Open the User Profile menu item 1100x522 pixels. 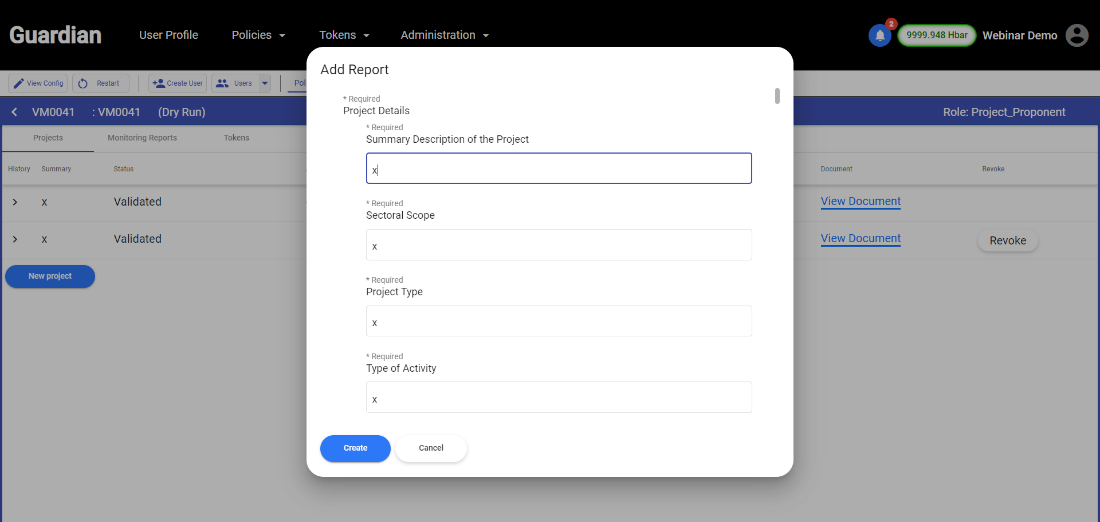click(x=168, y=35)
